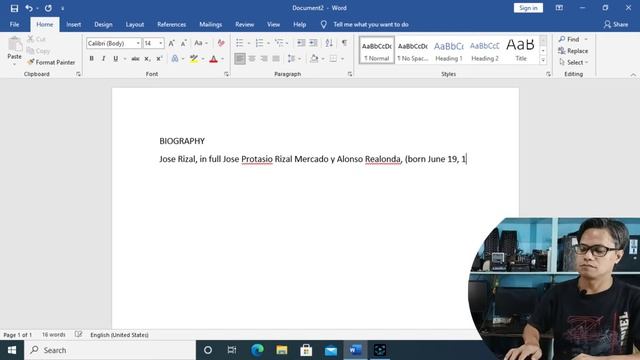Toggle strikethrough formatting
The image size is (640, 360).
pos(135,59)
